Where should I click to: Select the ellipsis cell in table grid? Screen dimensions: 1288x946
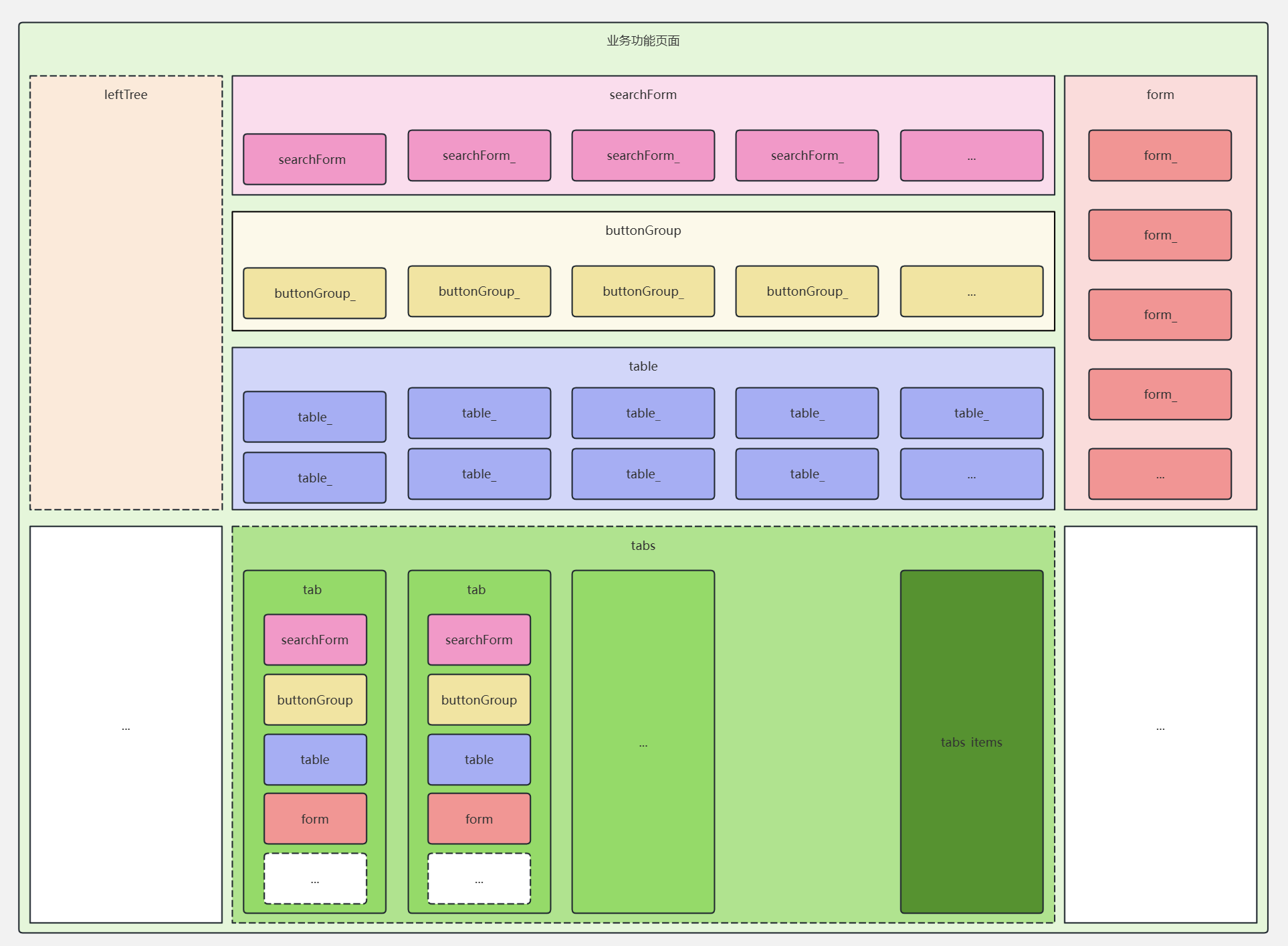pyautogui.click(x=971, y=474)
